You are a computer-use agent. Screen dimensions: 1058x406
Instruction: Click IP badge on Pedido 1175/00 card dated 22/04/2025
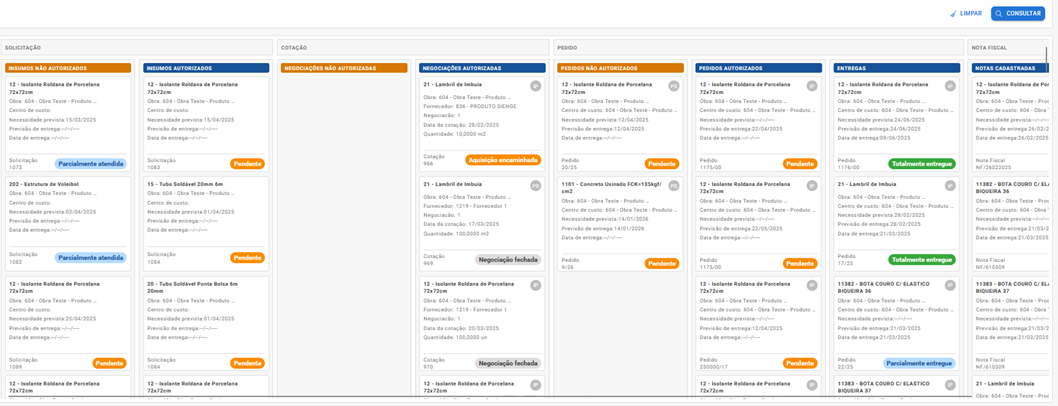(812, 86)
